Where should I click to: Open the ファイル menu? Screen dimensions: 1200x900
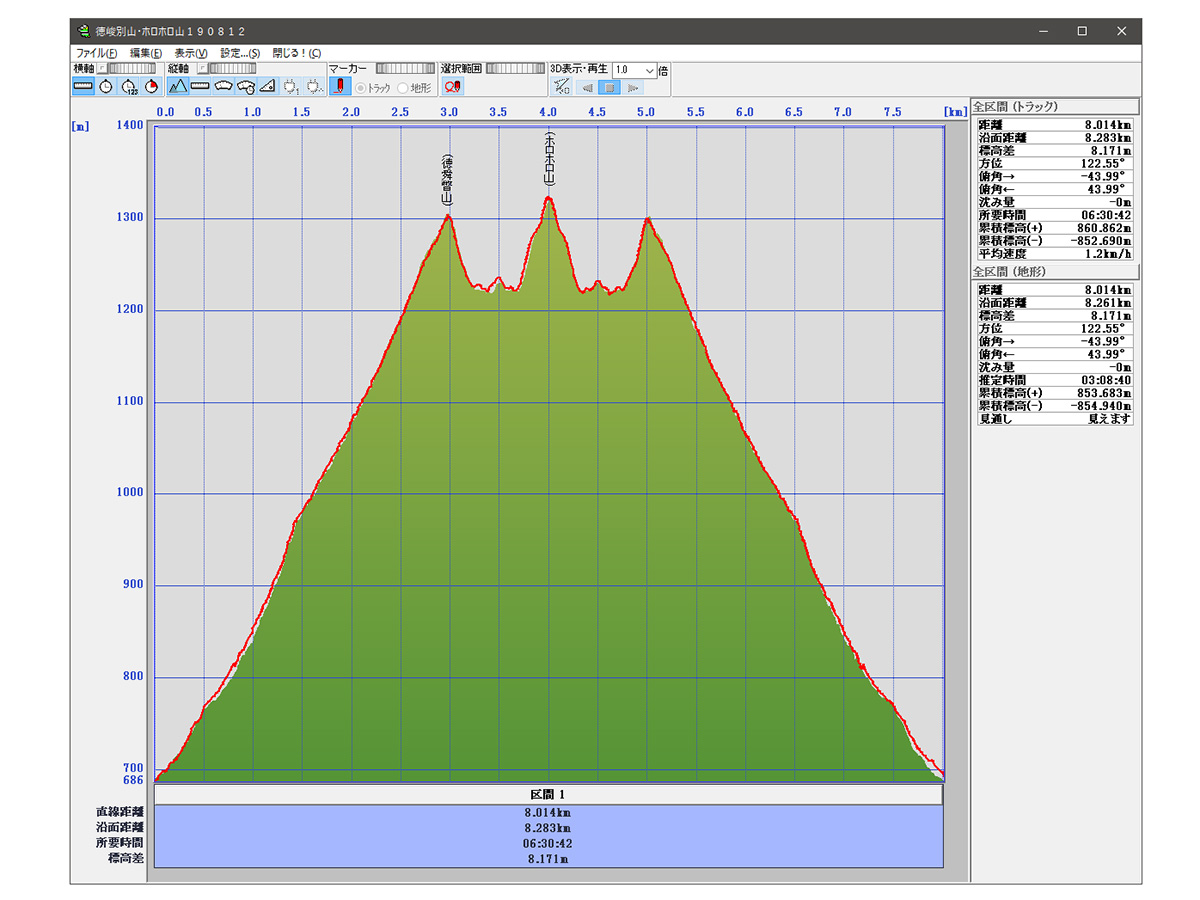pyautogui.click(x=96, y=53)
